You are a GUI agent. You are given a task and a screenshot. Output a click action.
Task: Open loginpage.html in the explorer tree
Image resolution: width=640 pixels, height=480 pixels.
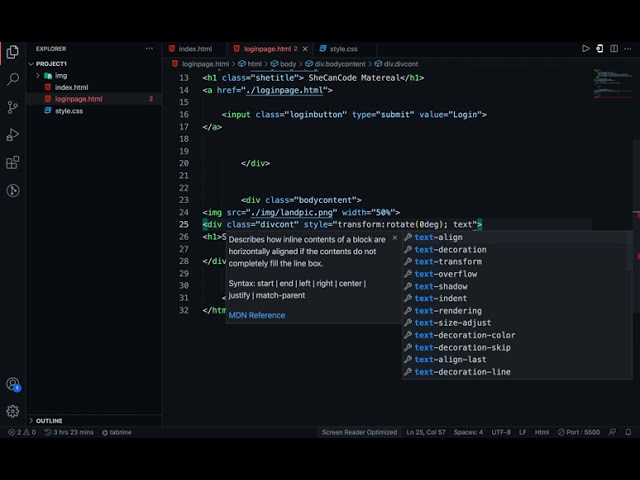(94, 99)
